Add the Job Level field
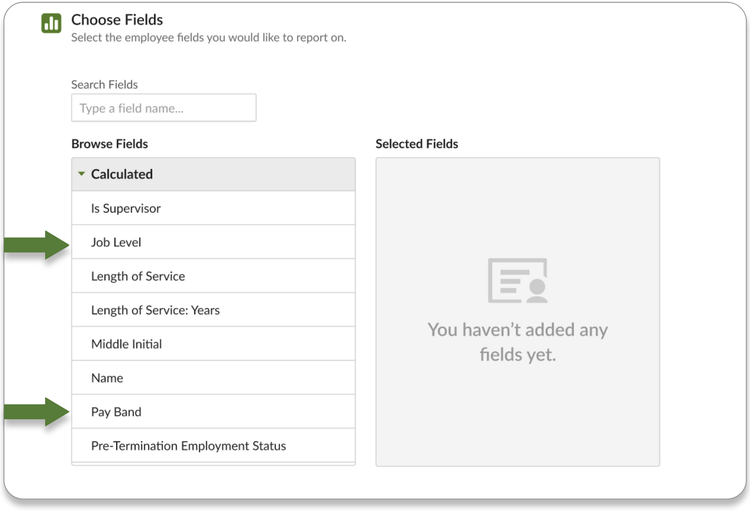Screen dimensions: 750x511 pos(116,242)
